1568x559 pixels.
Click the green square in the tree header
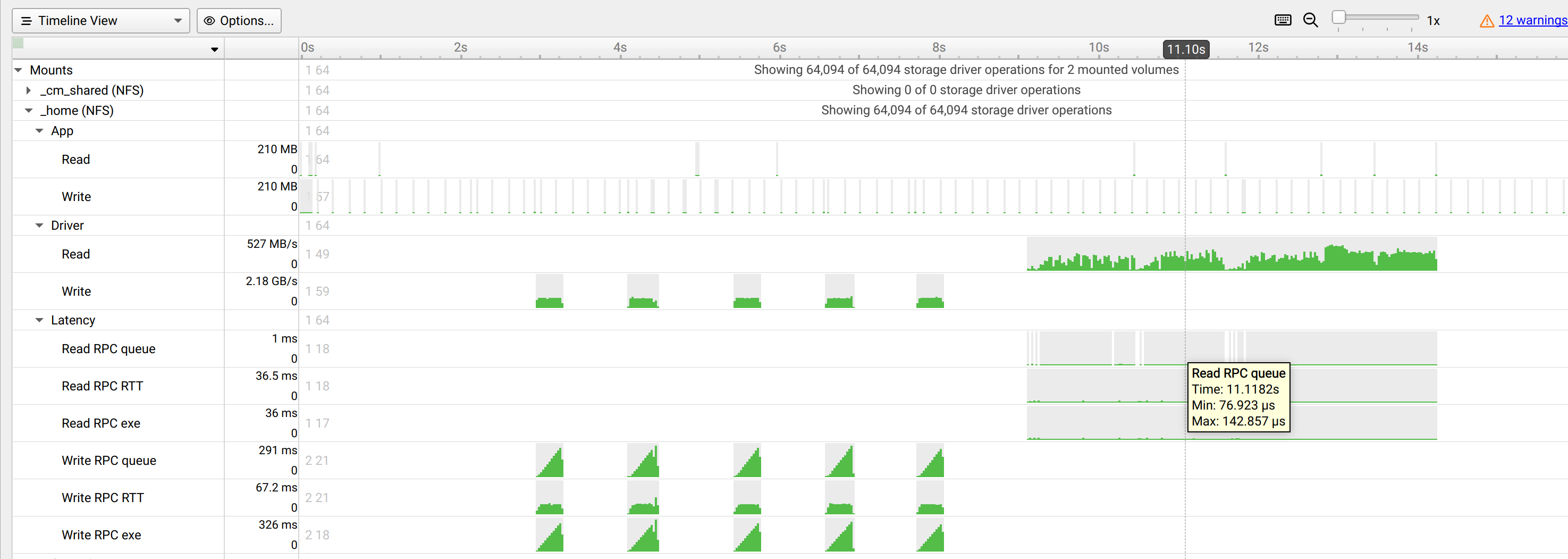(18, 43)
